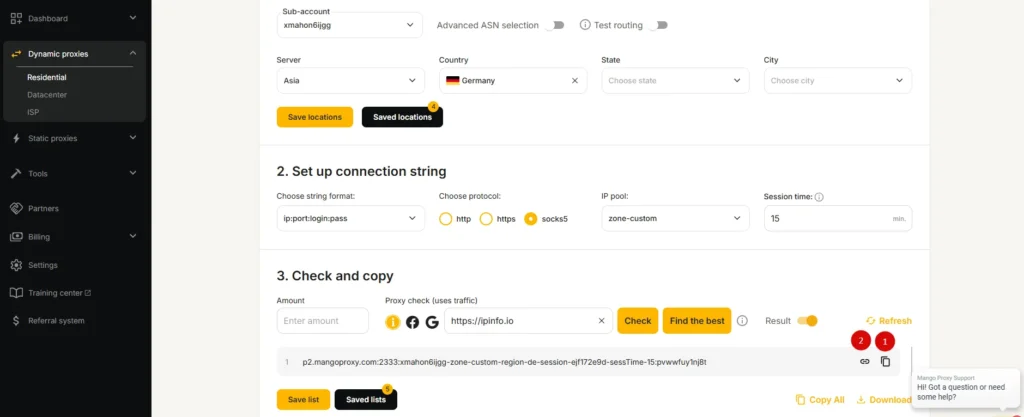Viewport: 1024px width, 417px height.
Task: Click Copy All
Action: tap(820, 399)
